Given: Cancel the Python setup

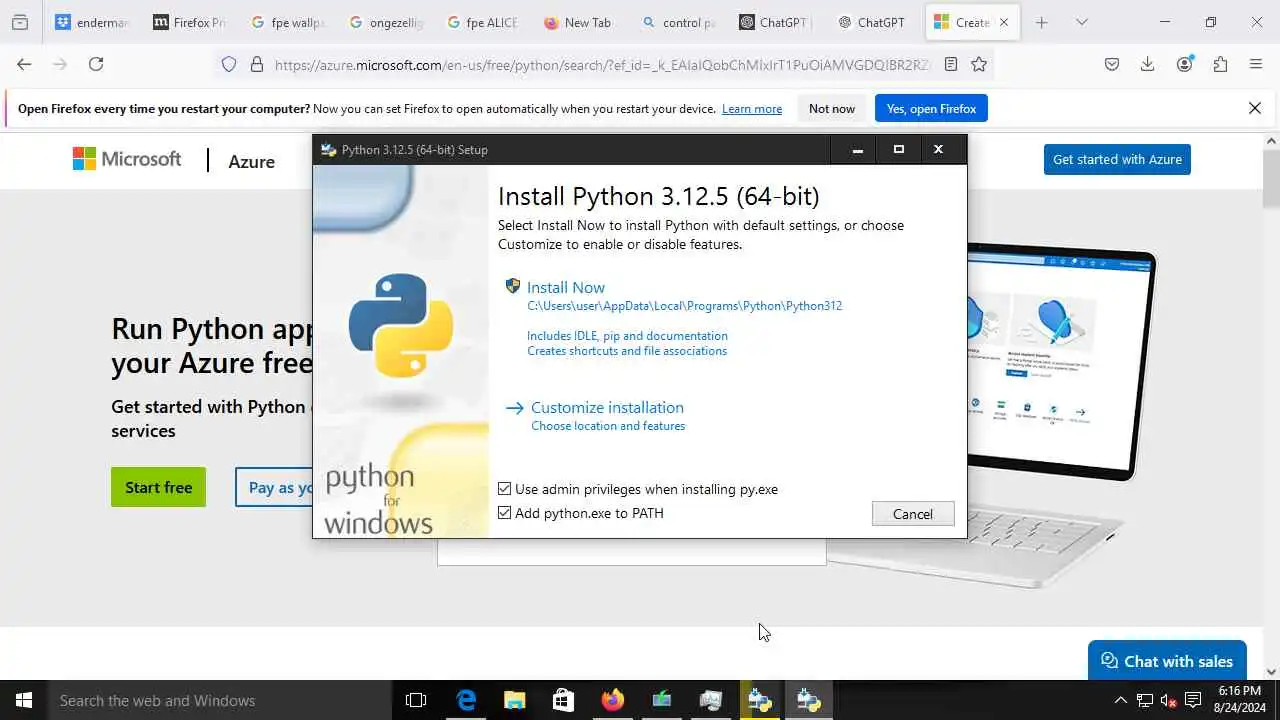Looking at the screenshot, I should point(913,513).
